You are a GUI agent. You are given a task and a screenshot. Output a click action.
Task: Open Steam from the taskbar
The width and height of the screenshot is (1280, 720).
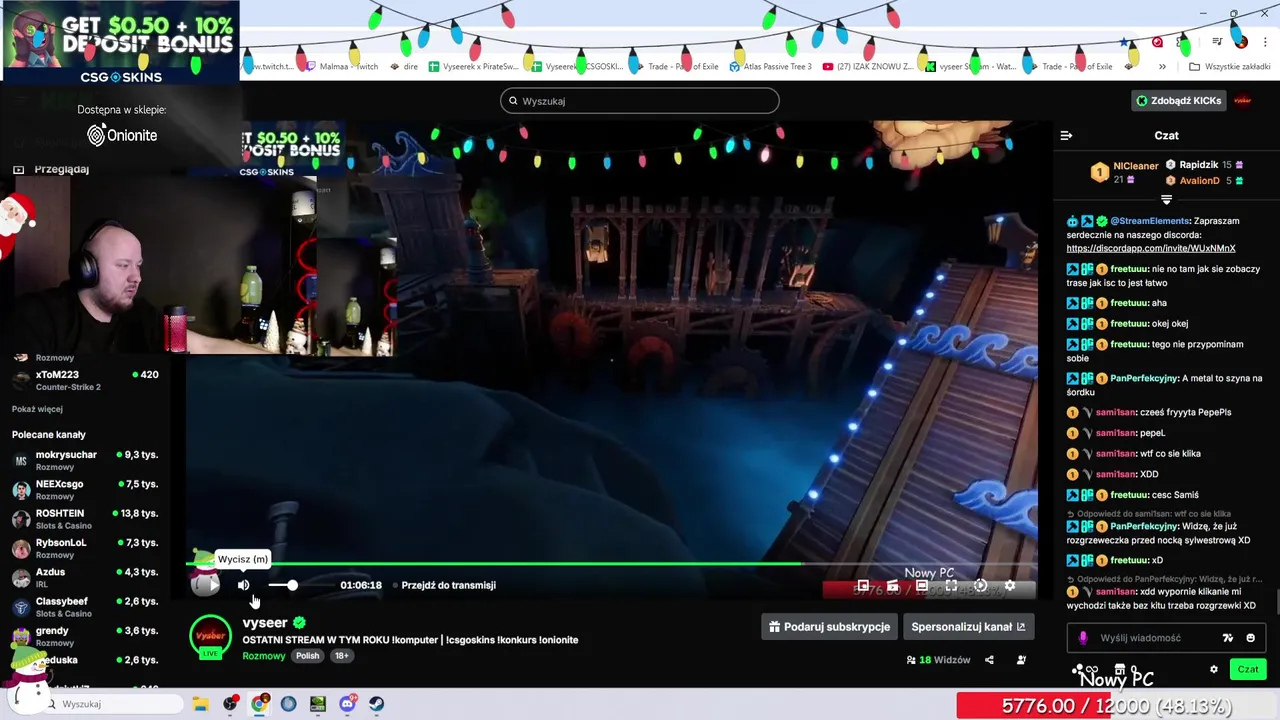point(377,704)
